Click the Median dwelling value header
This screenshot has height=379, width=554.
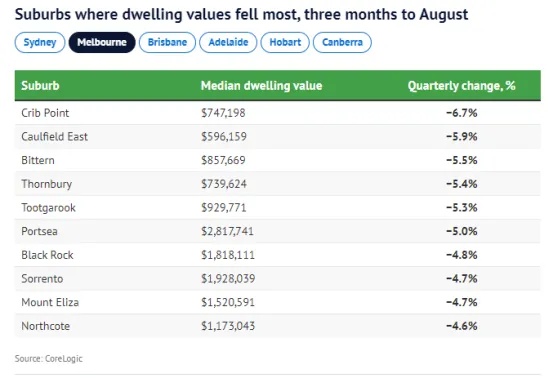pyautogui.click(x=261, y=85)
